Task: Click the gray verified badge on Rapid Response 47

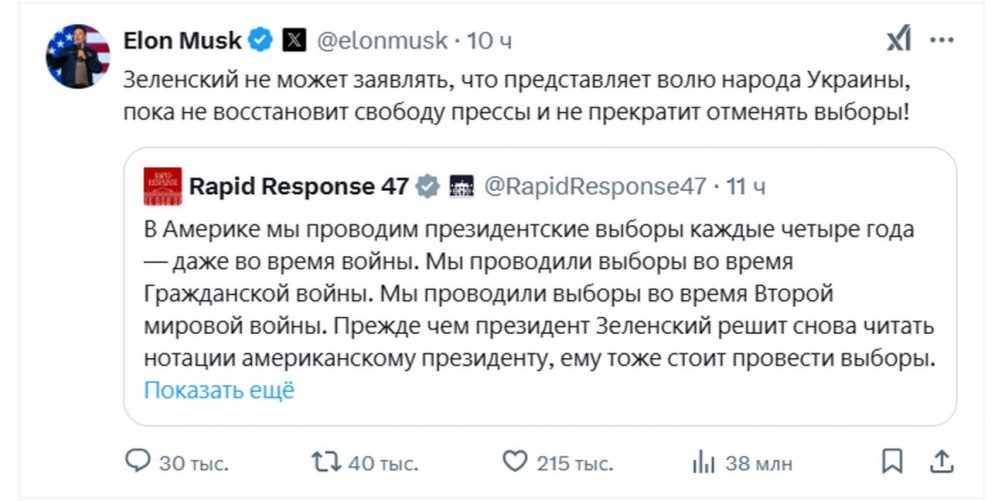Action: pyautogui.click(x=427, y=186)
